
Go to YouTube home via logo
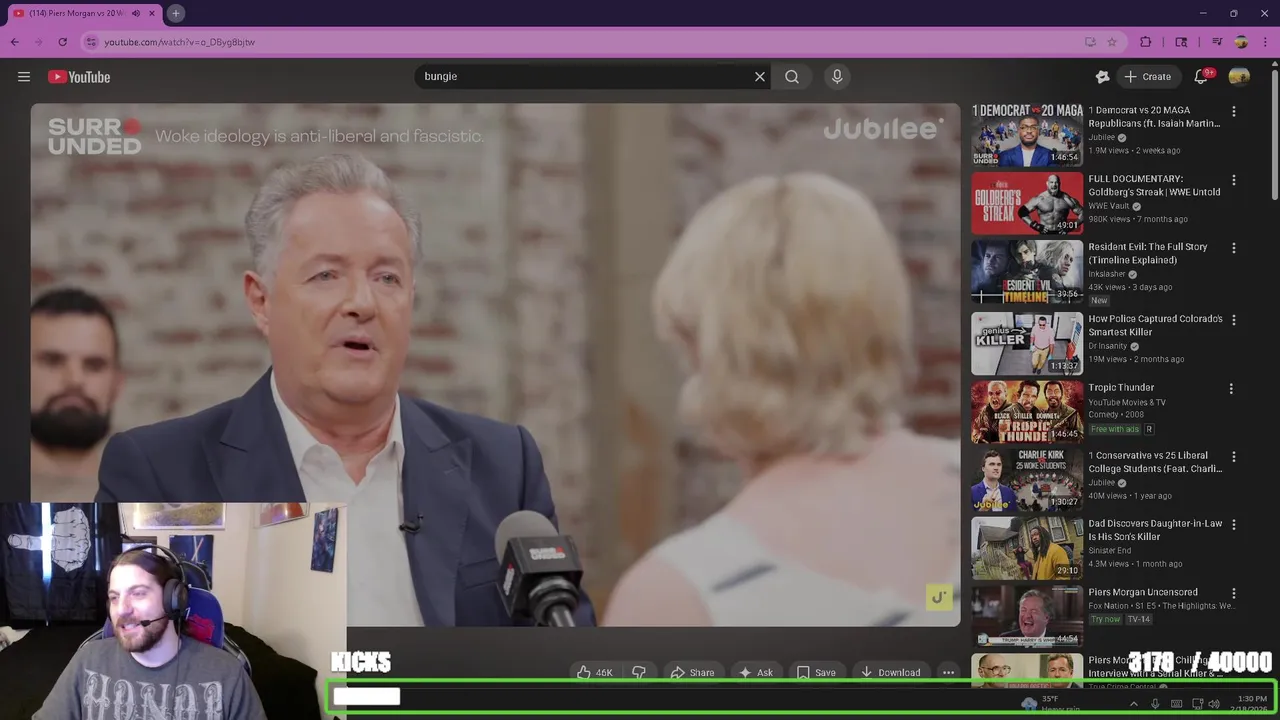point(79,77)
